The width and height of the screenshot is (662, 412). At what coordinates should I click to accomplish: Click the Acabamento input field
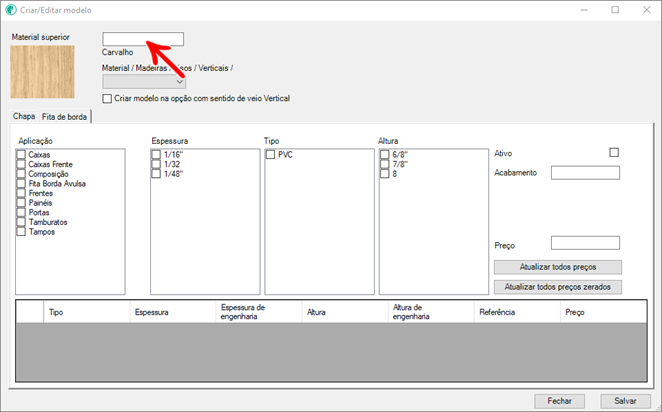(x=585, y=173)
